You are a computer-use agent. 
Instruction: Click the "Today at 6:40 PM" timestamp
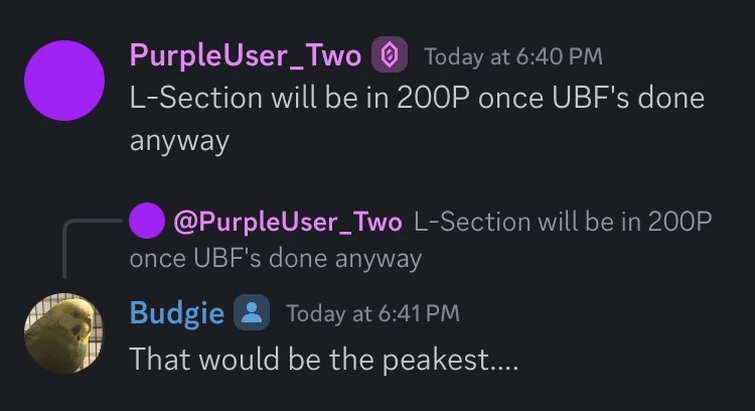(513, 57)
